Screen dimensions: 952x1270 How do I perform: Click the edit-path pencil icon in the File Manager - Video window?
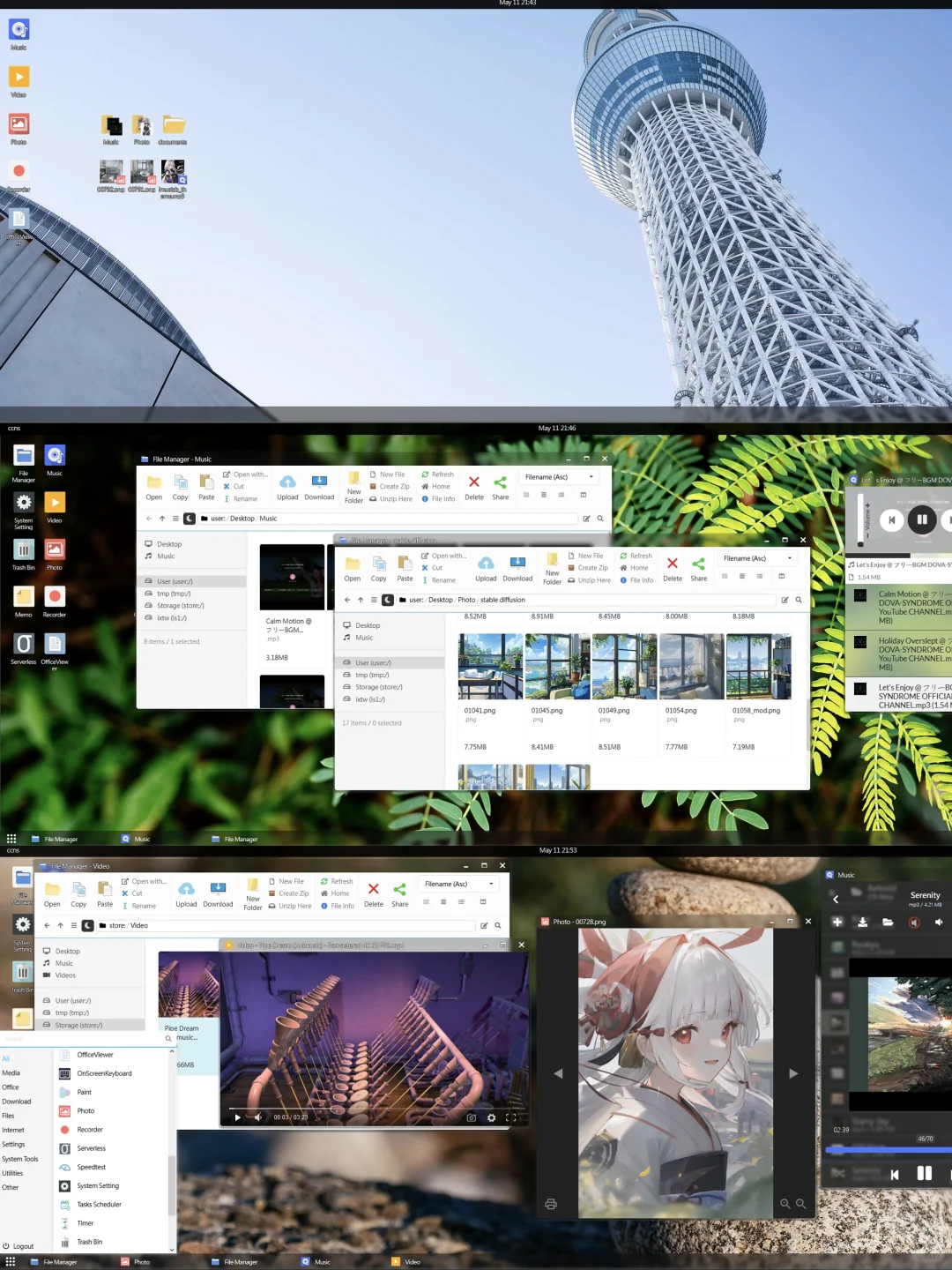[x=484, y=925]
